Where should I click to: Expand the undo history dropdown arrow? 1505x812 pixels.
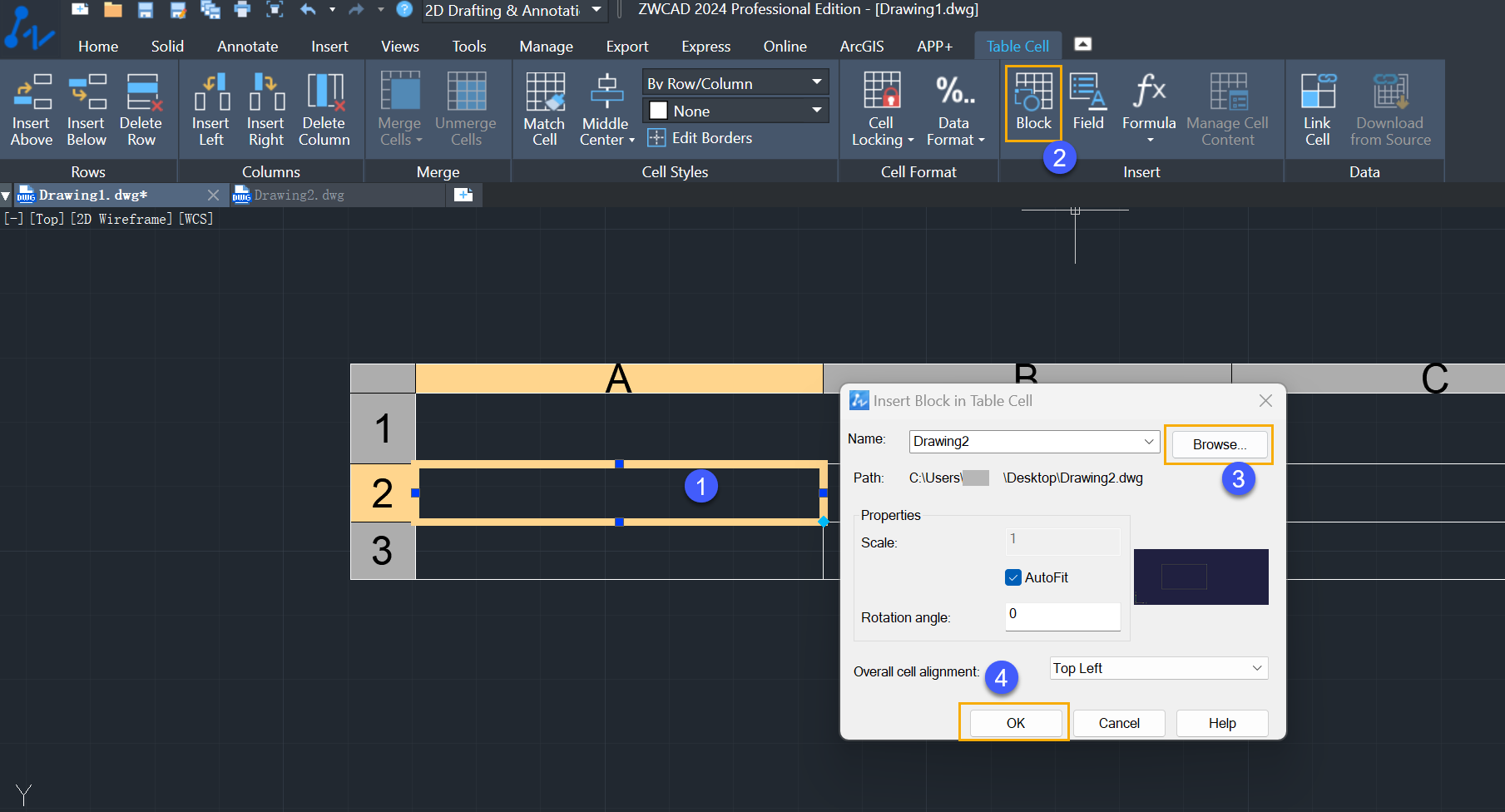click(x=332, y=9)
